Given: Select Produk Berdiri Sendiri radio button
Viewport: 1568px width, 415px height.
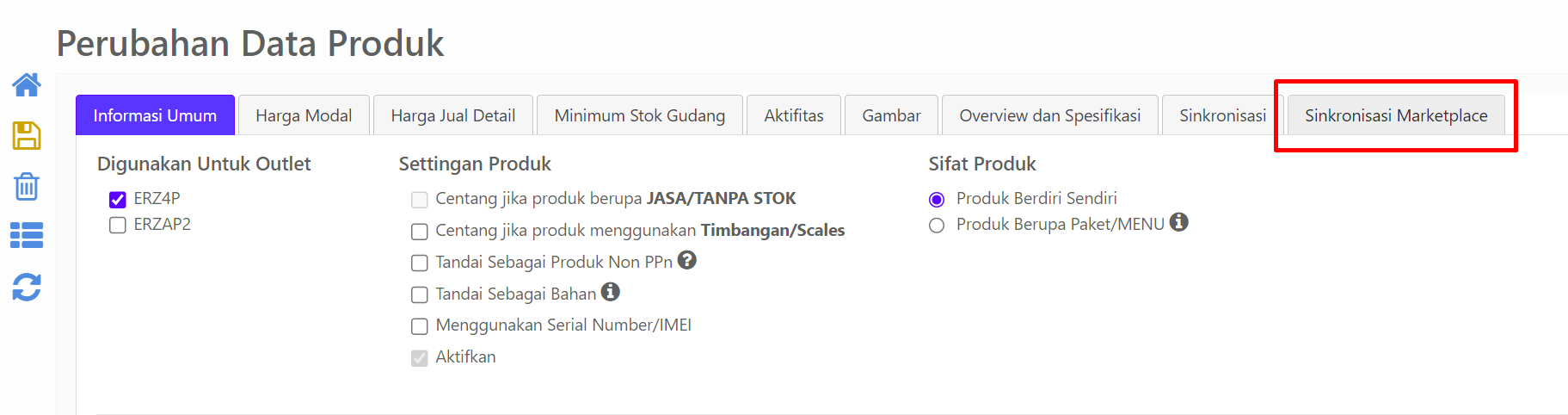Looking at the screenshot, I should pos(937,200).
